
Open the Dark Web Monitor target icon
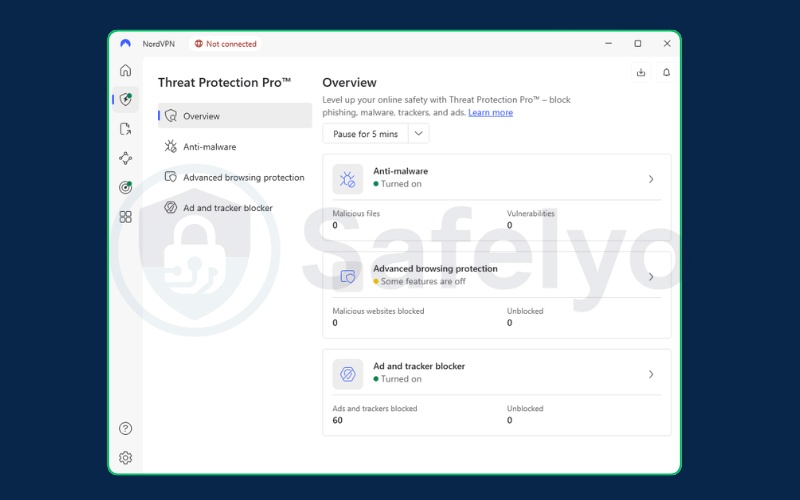[126, 187]
